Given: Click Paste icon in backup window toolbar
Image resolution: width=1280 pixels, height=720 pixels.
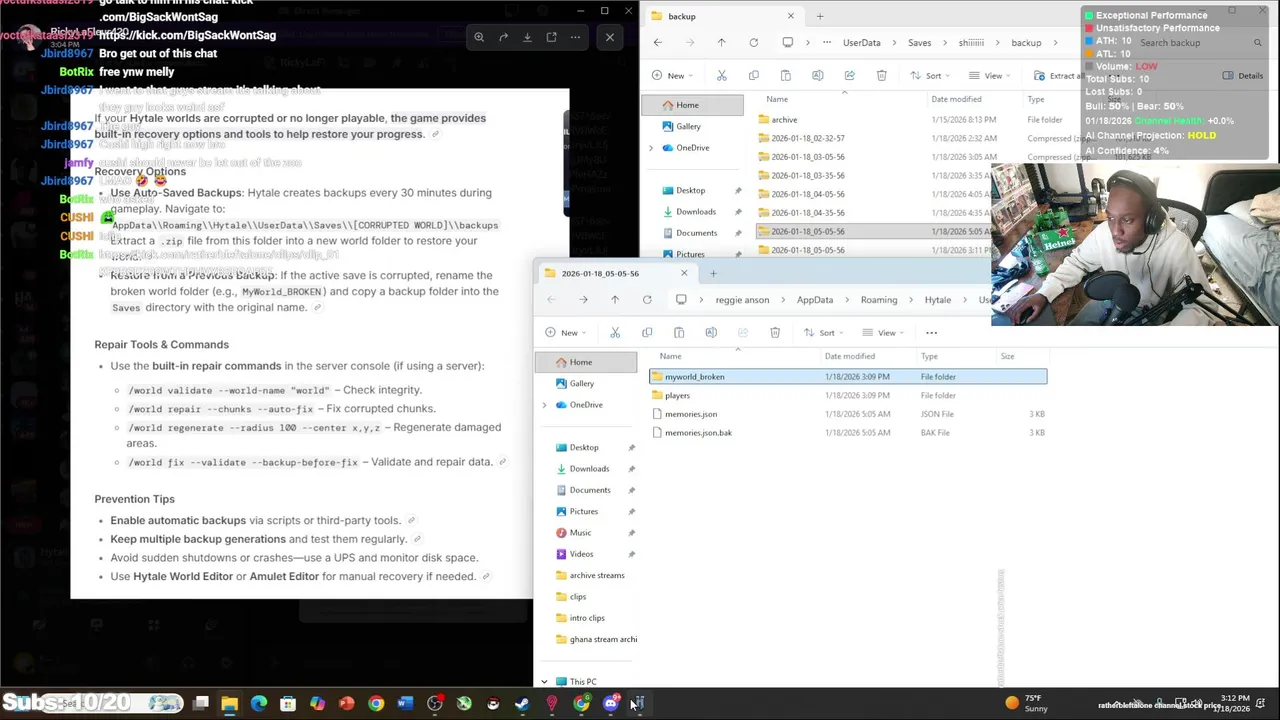Looking at the screenshot, I should coord(785,75).
